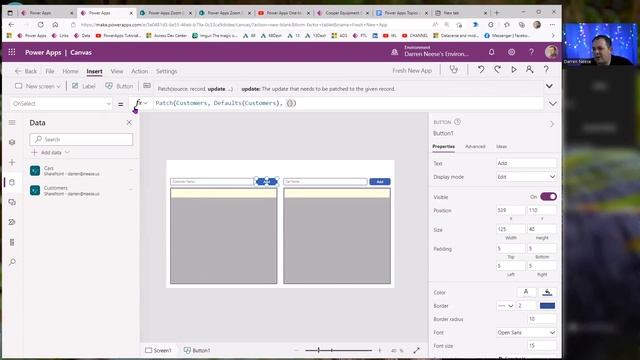Open the Power Apps settings gear
The height and width of the screenshot is (360, 640).
tap(511, 52)
